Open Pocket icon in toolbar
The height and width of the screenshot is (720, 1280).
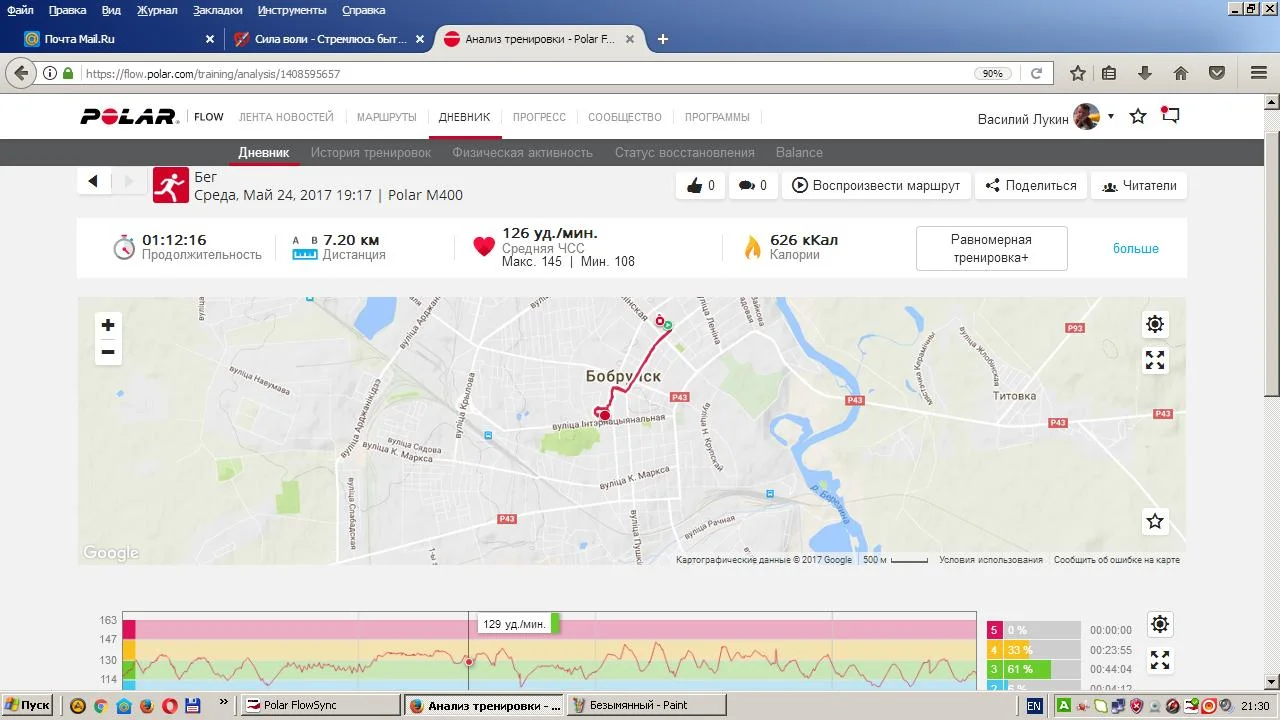coord(1217,73)
